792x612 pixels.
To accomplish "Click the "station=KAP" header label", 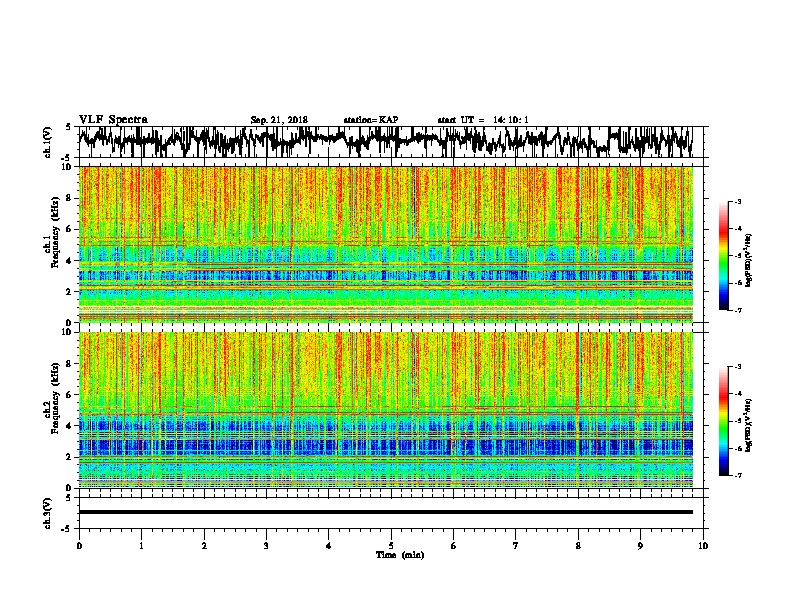I will [x=371, y=120].
